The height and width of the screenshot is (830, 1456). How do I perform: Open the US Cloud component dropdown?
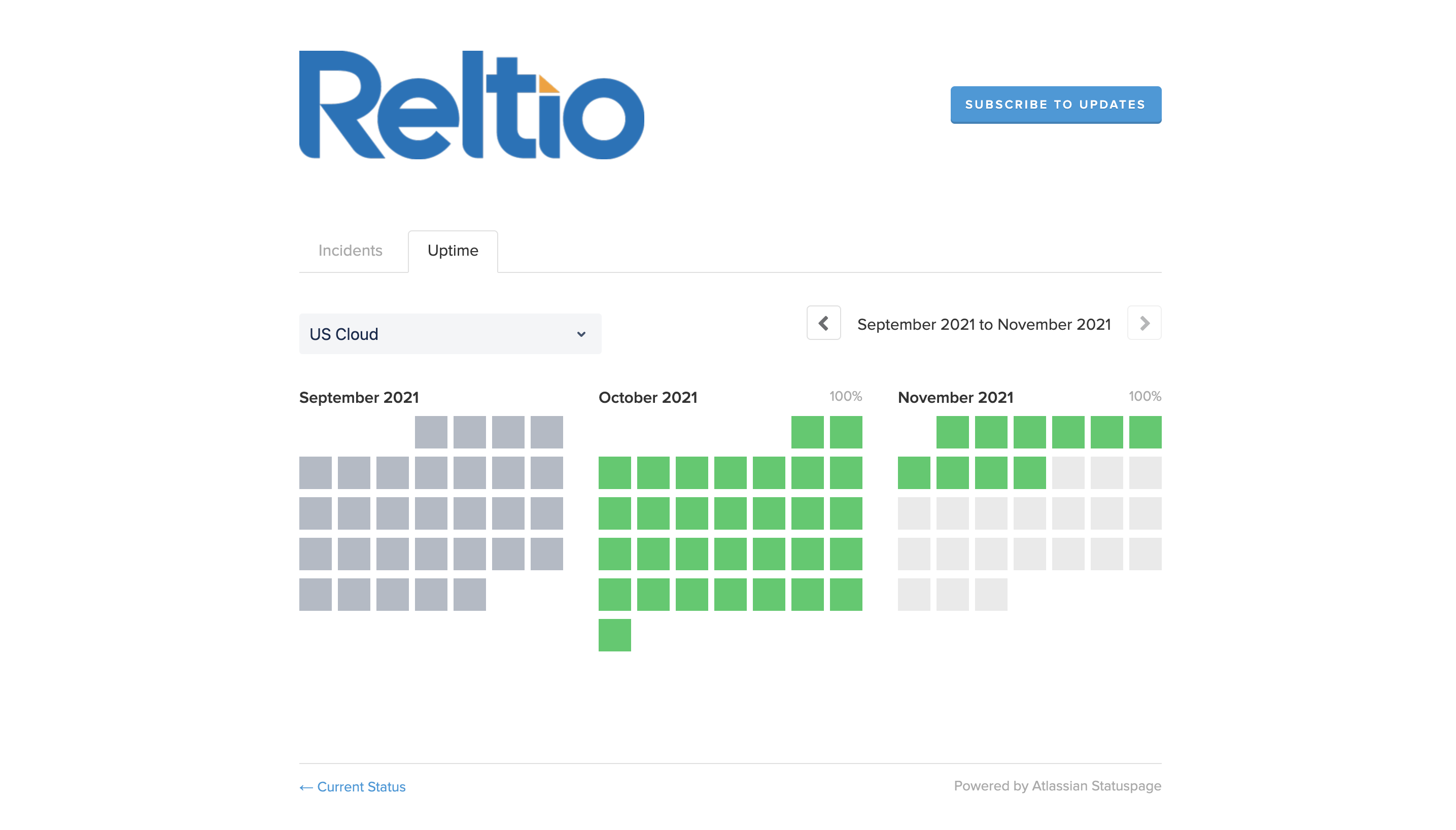pyautogui.click(x=450, y=334)
